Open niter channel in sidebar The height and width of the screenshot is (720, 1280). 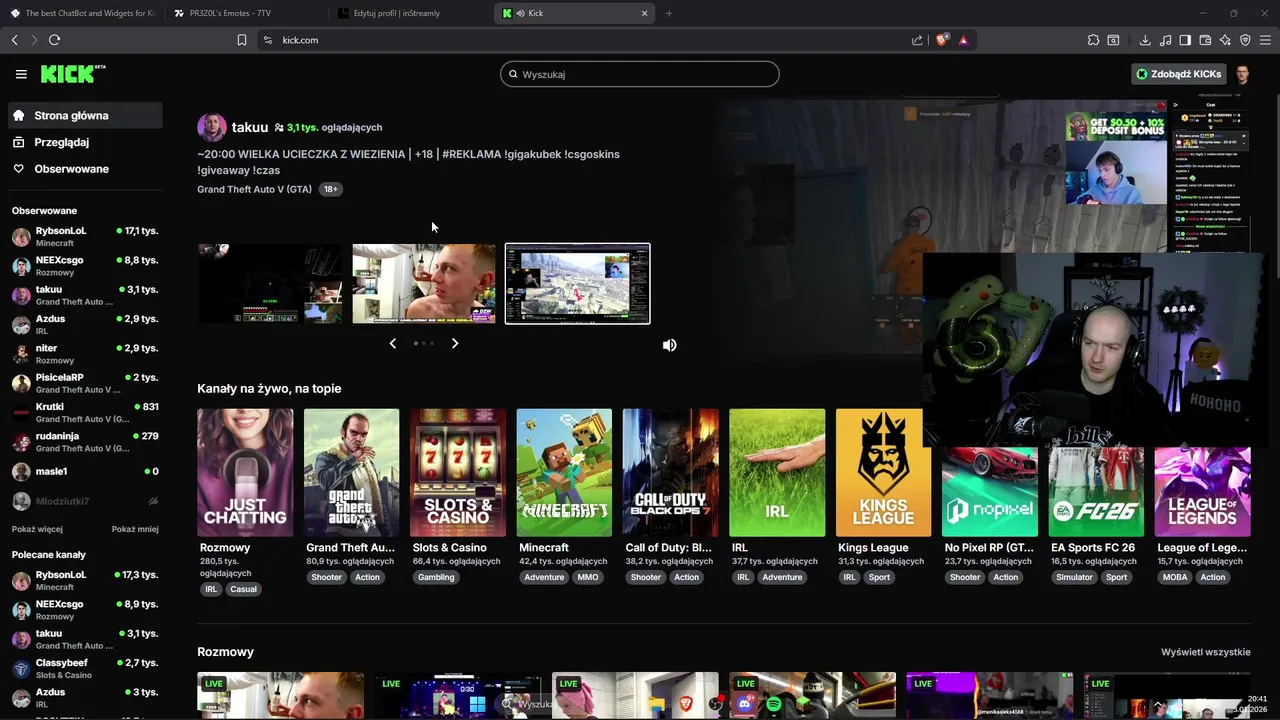click(x=84, y=354)
